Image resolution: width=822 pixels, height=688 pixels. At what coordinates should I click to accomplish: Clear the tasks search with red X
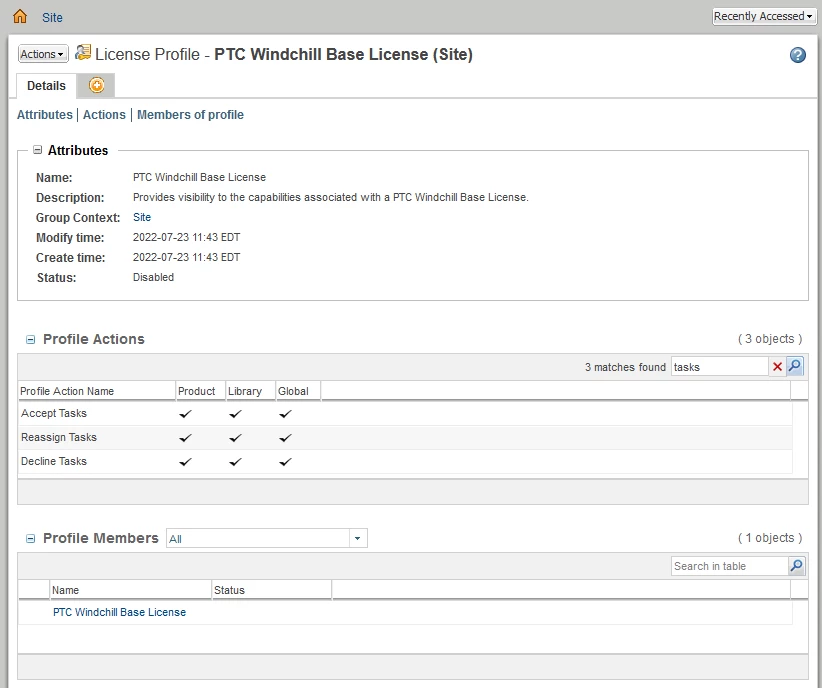(777, 367)
